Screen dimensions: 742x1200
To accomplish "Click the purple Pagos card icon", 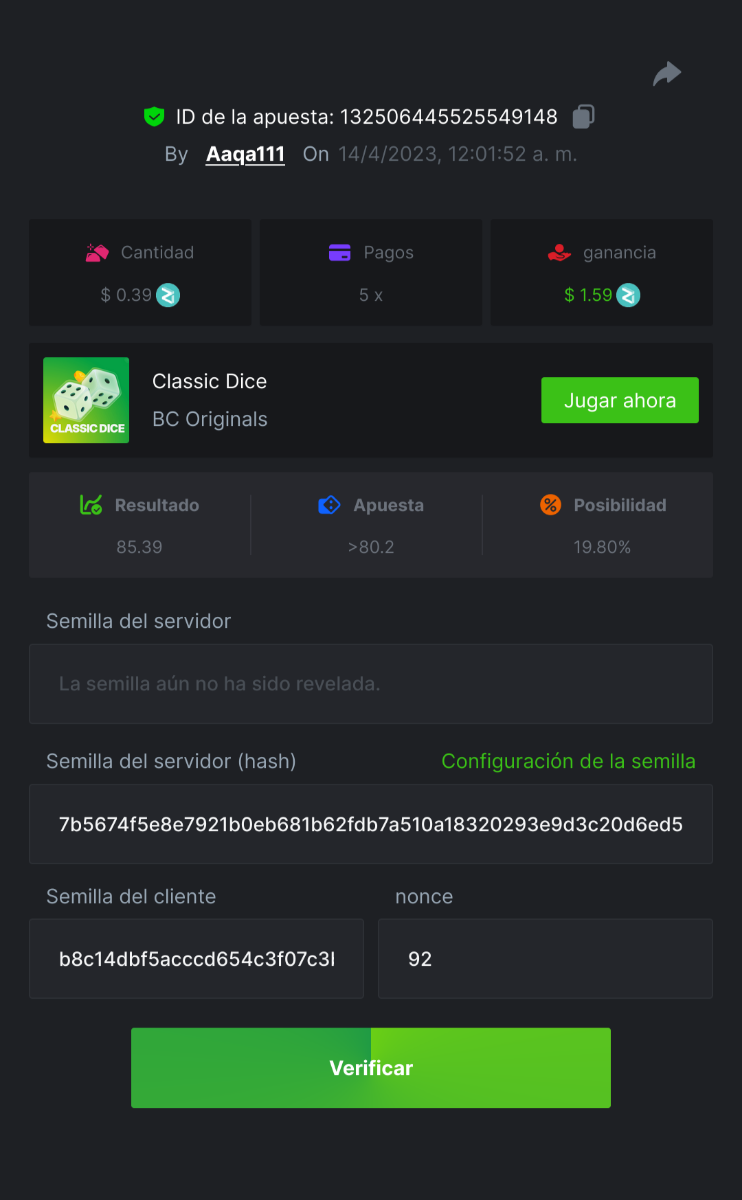I will tap(340, 253).
